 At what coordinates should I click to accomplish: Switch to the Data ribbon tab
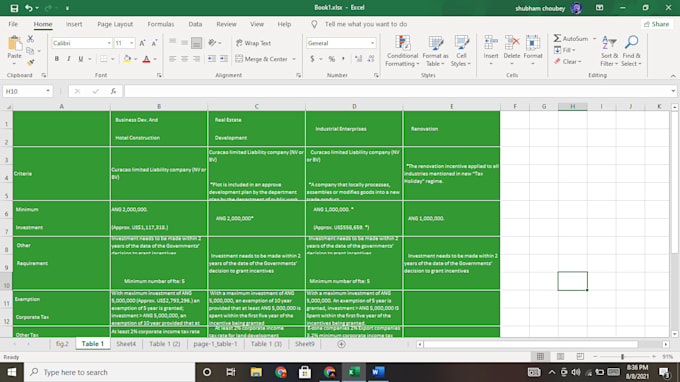[195, 24]
